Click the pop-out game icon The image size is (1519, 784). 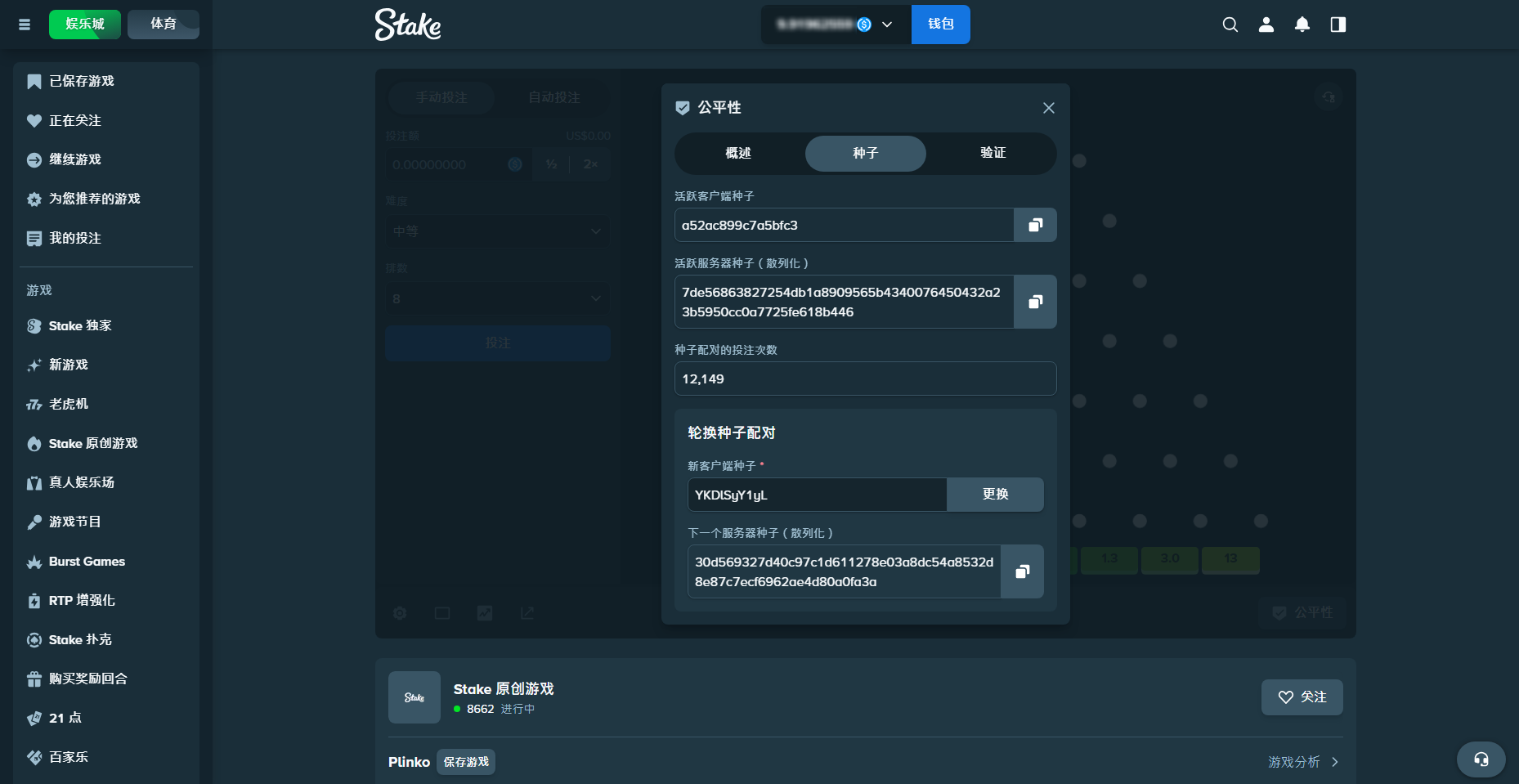click(527, 613)
